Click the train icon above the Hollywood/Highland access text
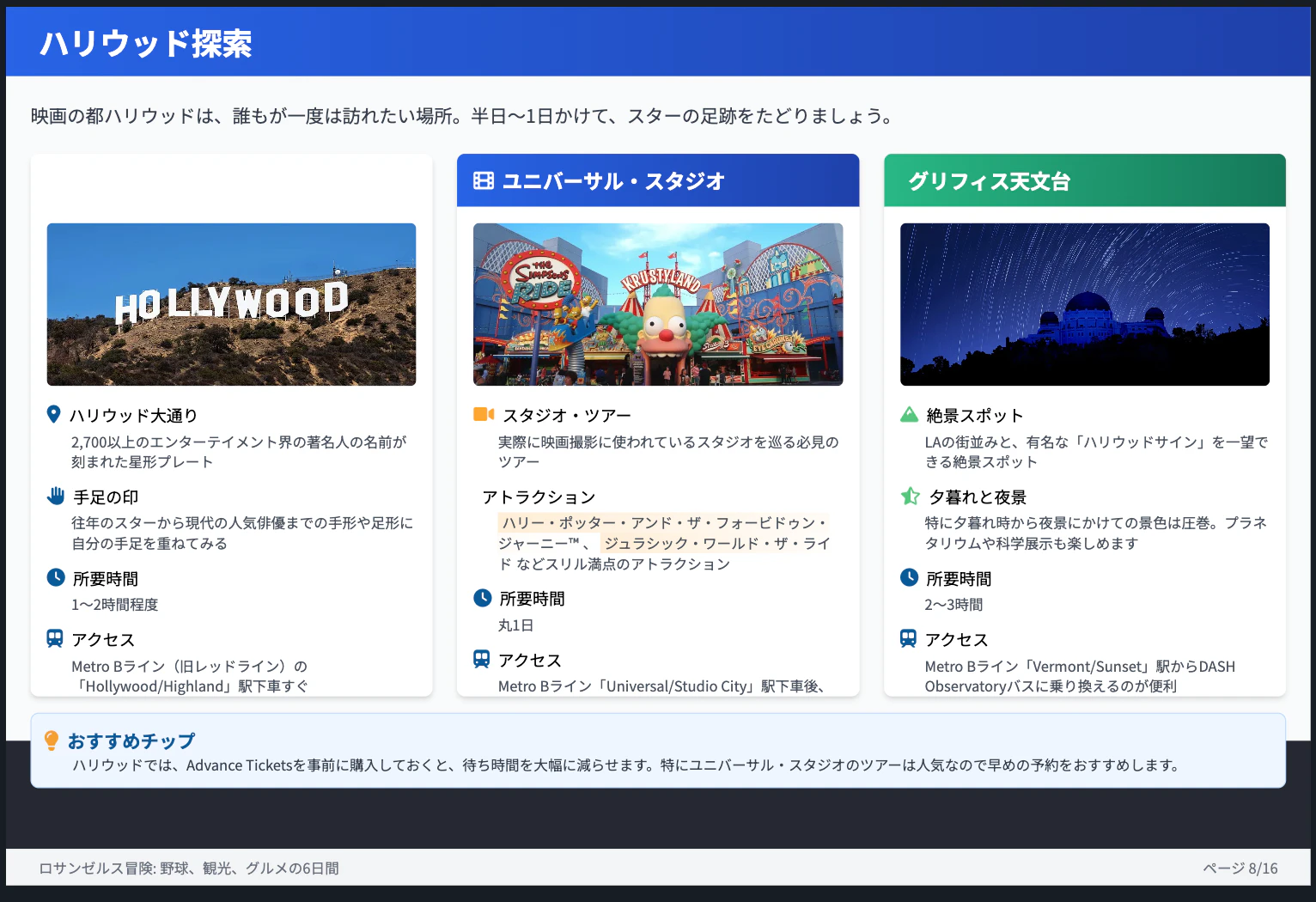This screenshot has width=1316, height=902. [55, 638]
